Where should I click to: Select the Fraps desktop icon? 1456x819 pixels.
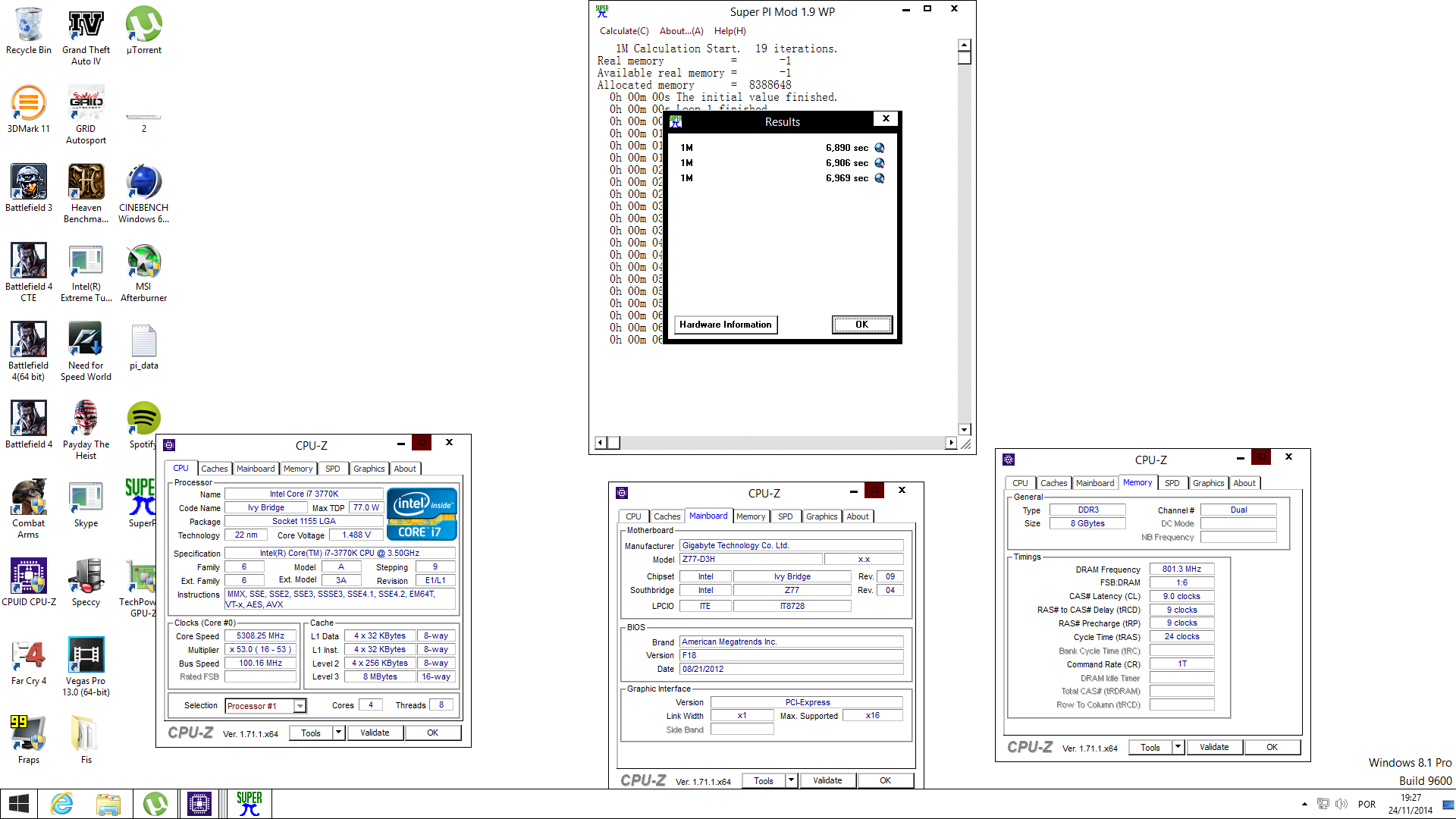(x=29, y=740)
